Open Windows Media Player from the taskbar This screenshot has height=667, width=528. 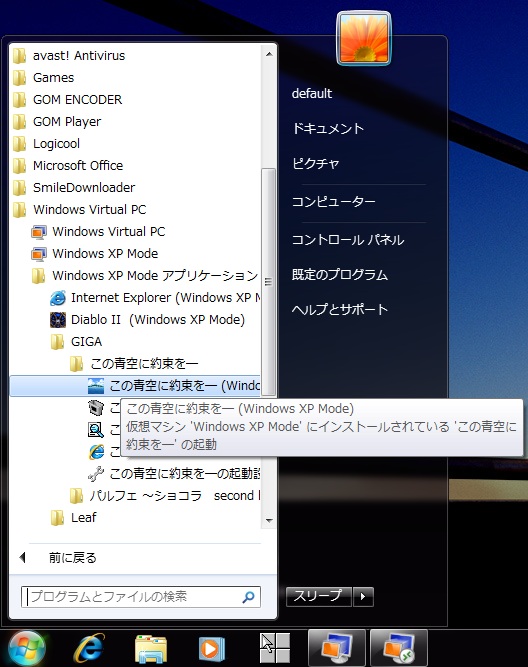point(211,649)
